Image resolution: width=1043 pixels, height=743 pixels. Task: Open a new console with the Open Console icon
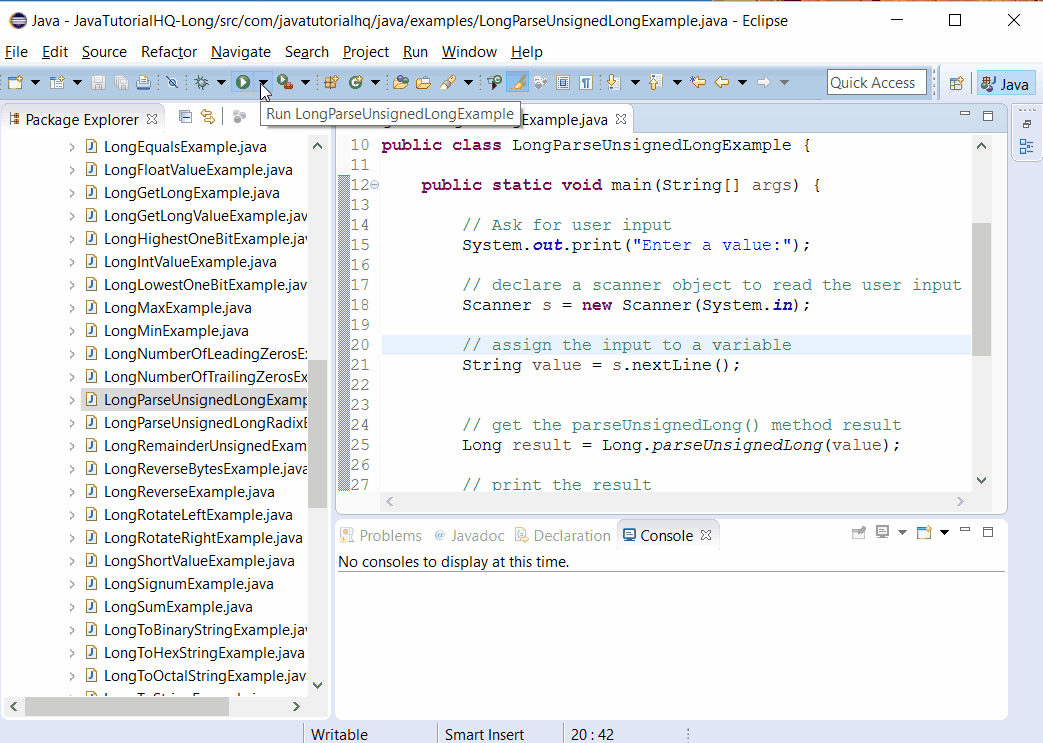click(x=924, y=533)
